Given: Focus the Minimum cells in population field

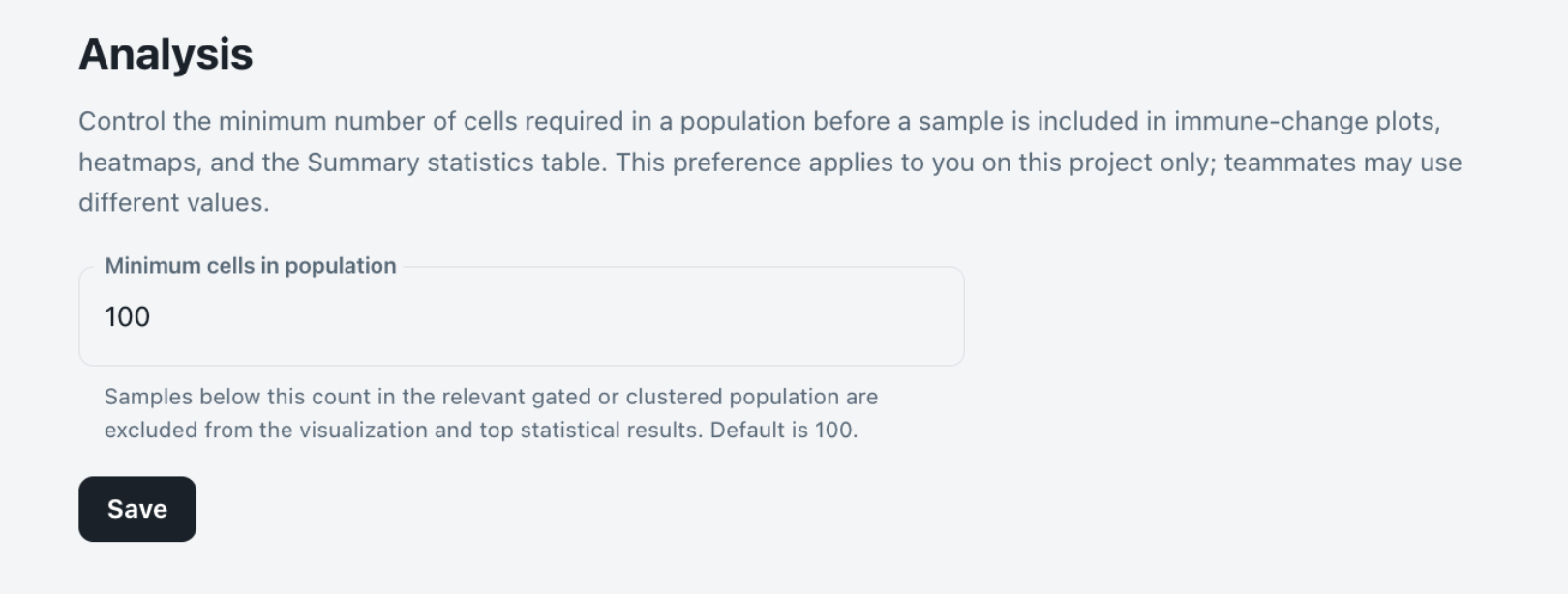Looking at the screenshot, I should (x=522, y=316).
